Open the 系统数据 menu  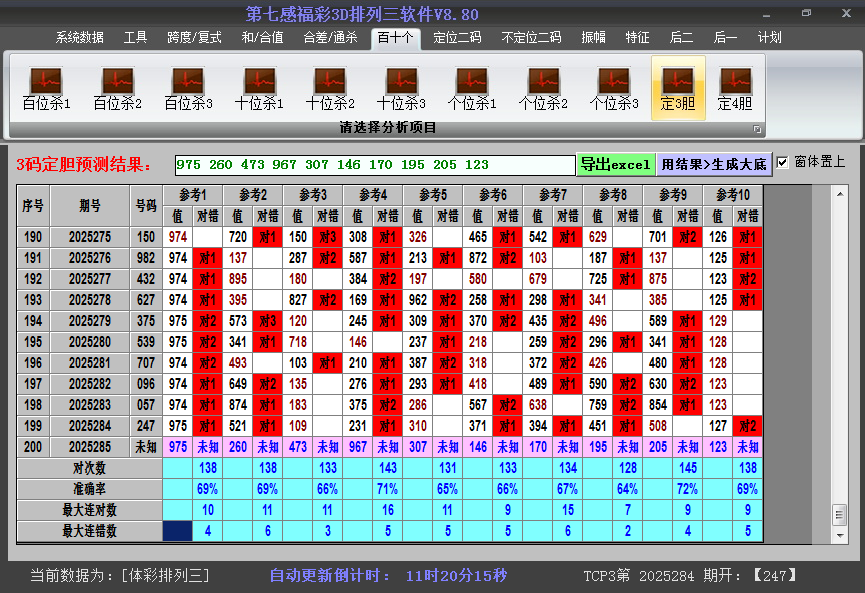(79, 38)
